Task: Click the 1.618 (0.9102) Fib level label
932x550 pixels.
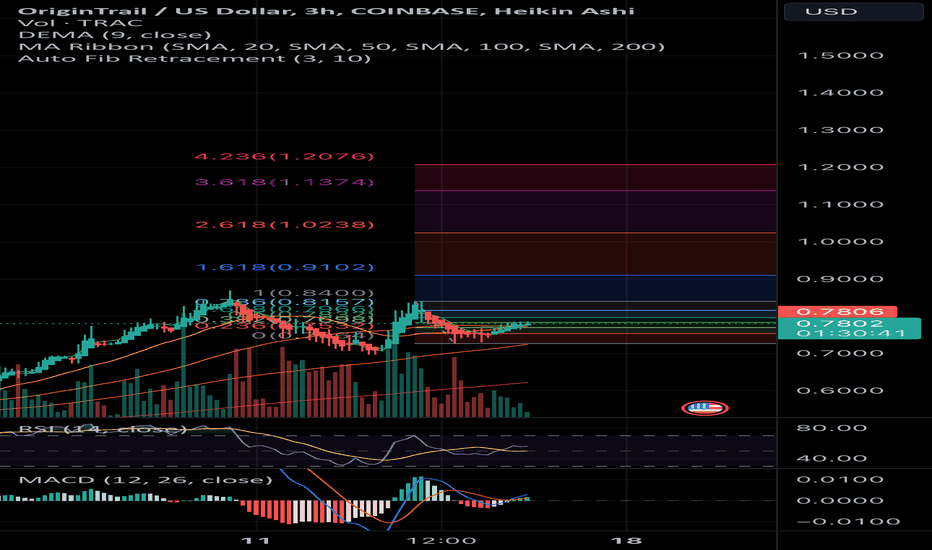Action: [285, 268]
